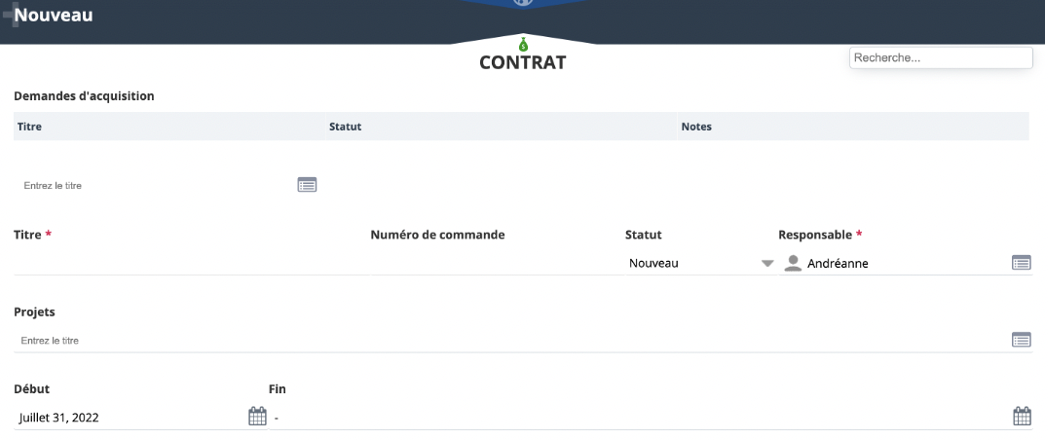Click the person avatar beside Andréanne
The width and height of the screenshot is (1048, 440).
click(x=793, y=263)
